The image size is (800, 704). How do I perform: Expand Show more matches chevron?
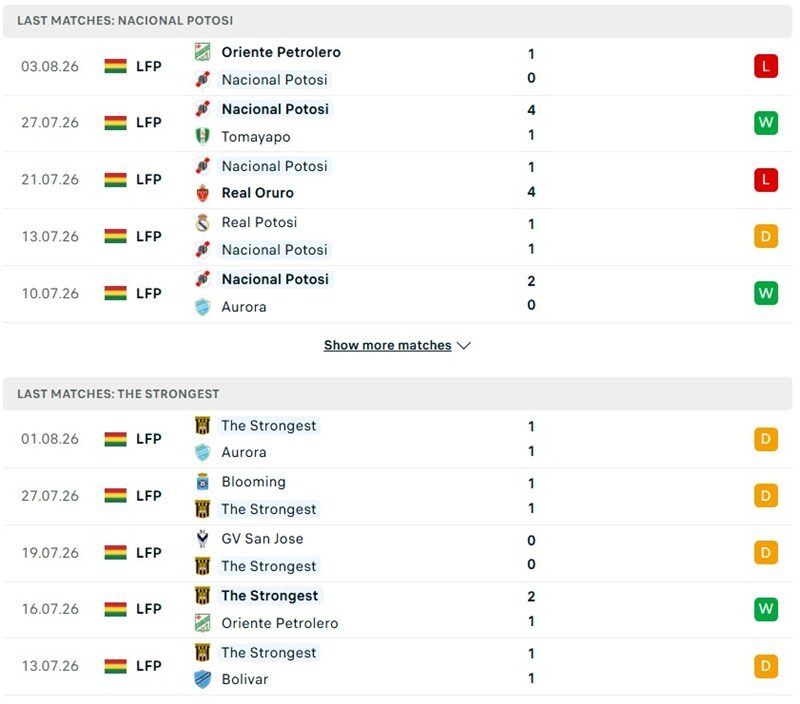(464, 345)
